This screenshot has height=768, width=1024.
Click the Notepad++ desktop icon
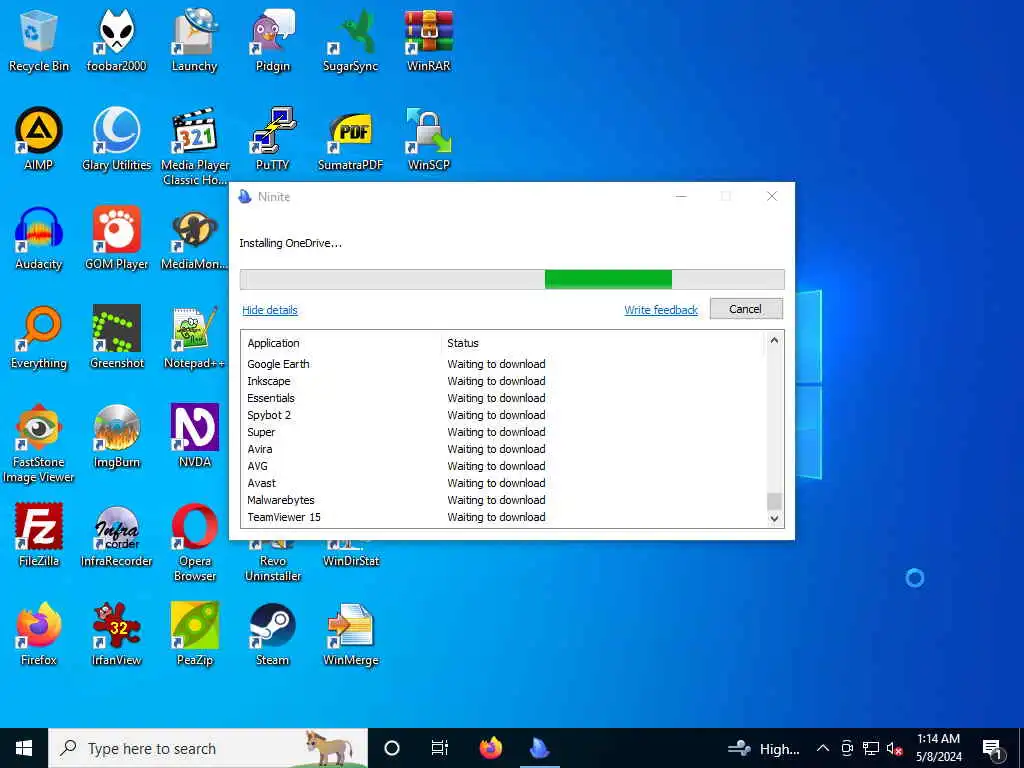pos(194,337)
